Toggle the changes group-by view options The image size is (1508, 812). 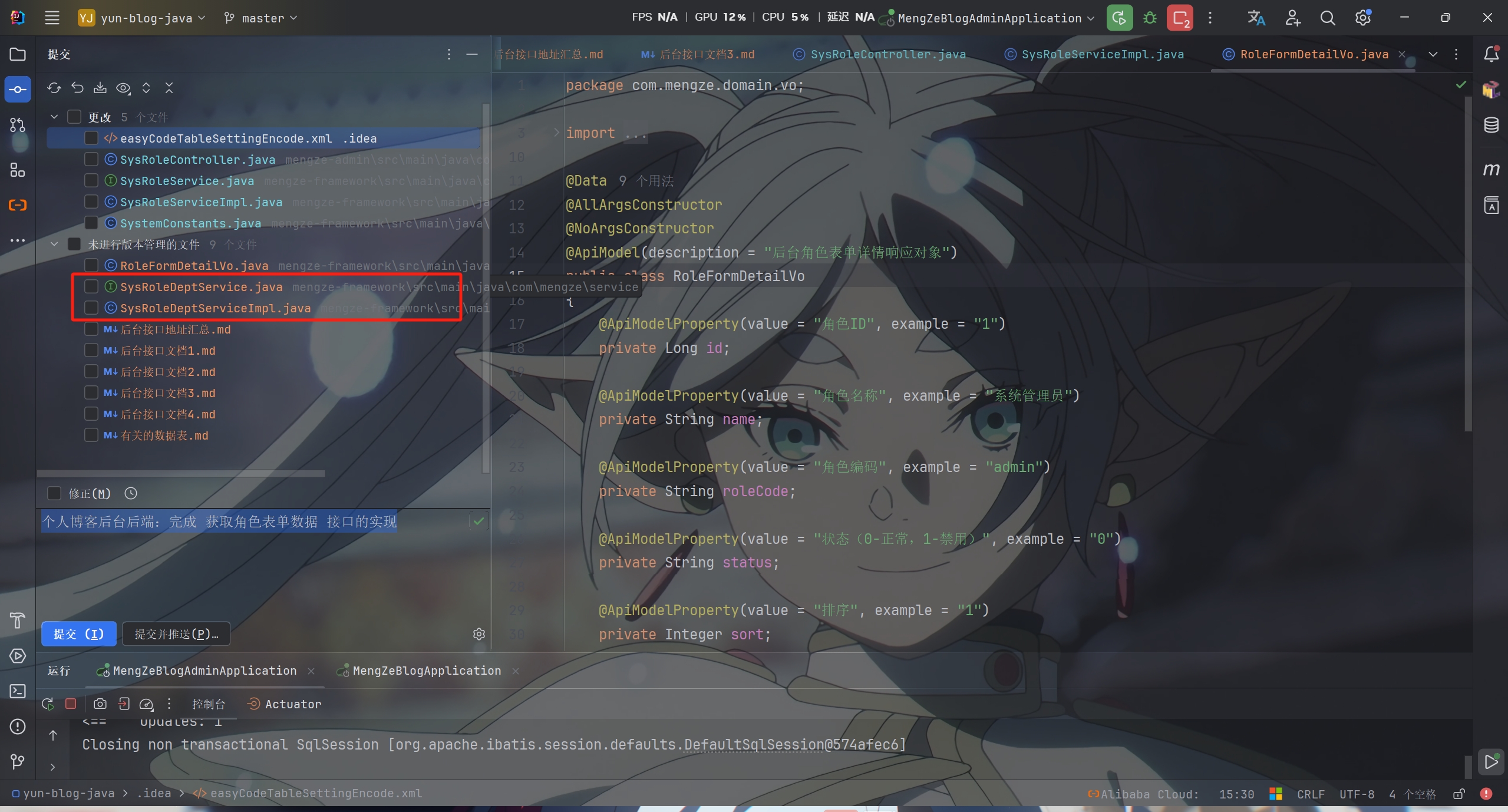[x=123, y=88]
